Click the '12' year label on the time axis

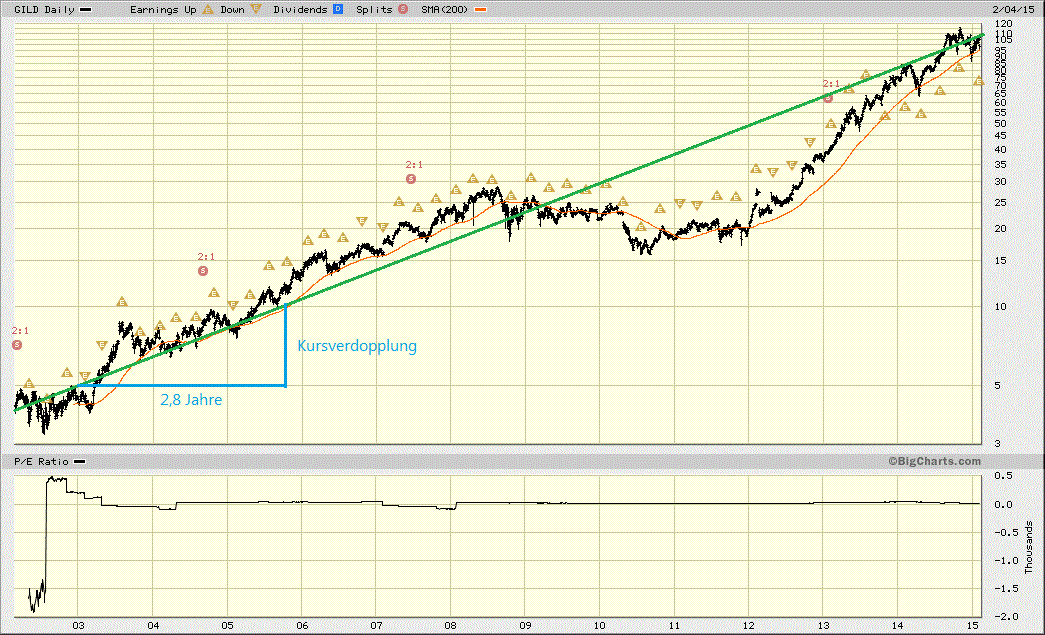(x=748, y=625)
